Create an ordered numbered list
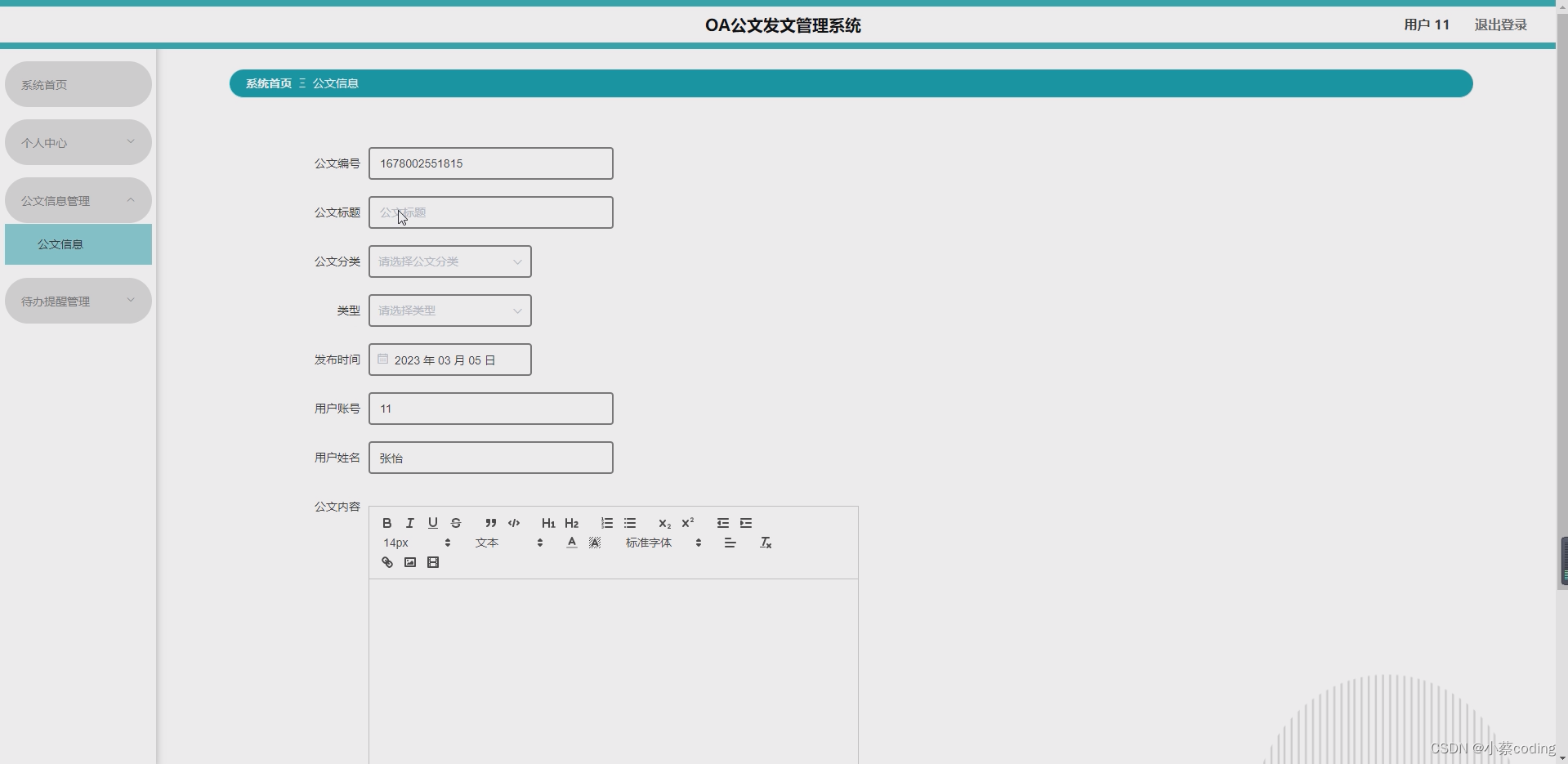1568x764 pixels. pyautogui.click(x=607, y=523)
